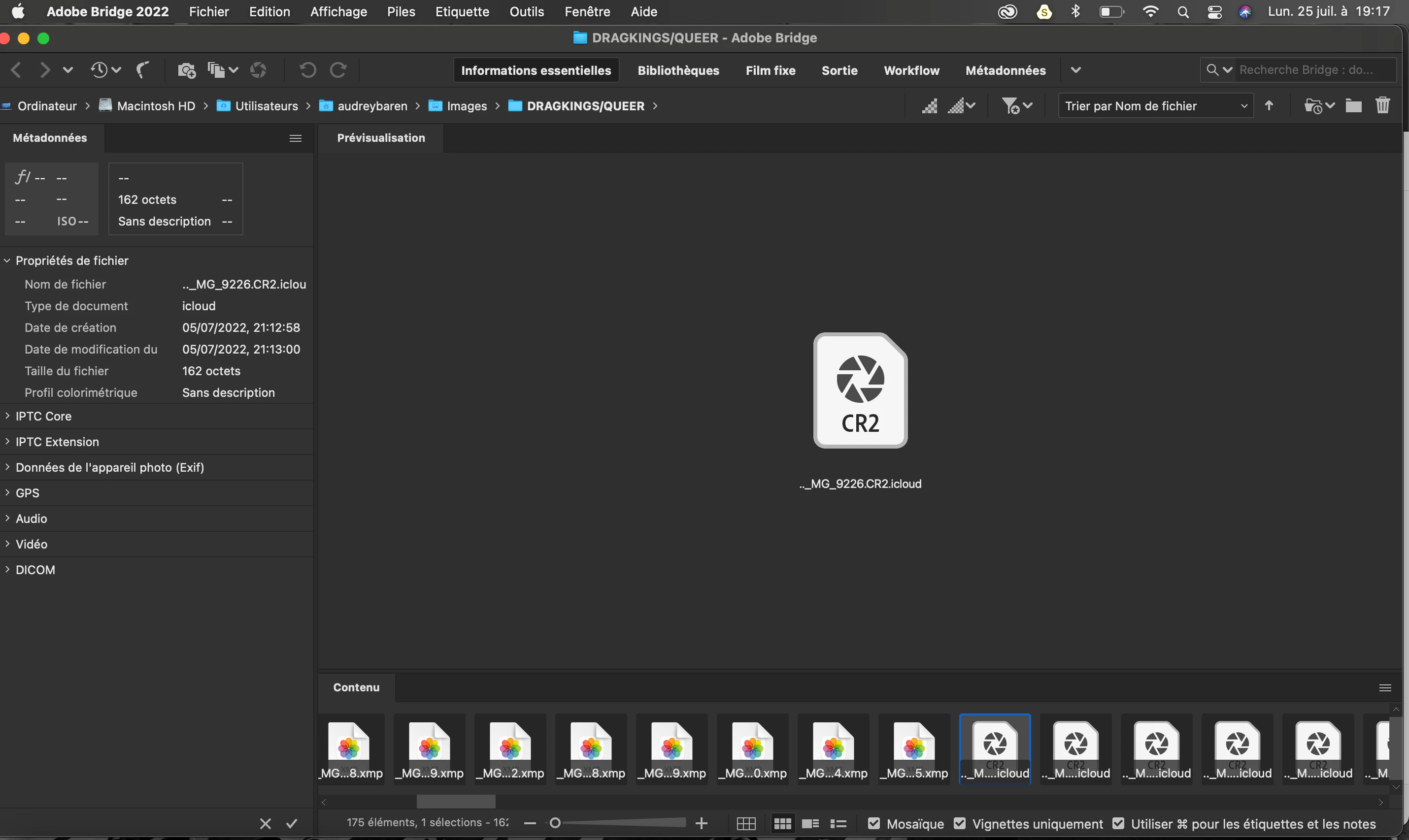Open Metadata panel options menu icon
Screen dimensions: 1409x840
coord(295,138)
